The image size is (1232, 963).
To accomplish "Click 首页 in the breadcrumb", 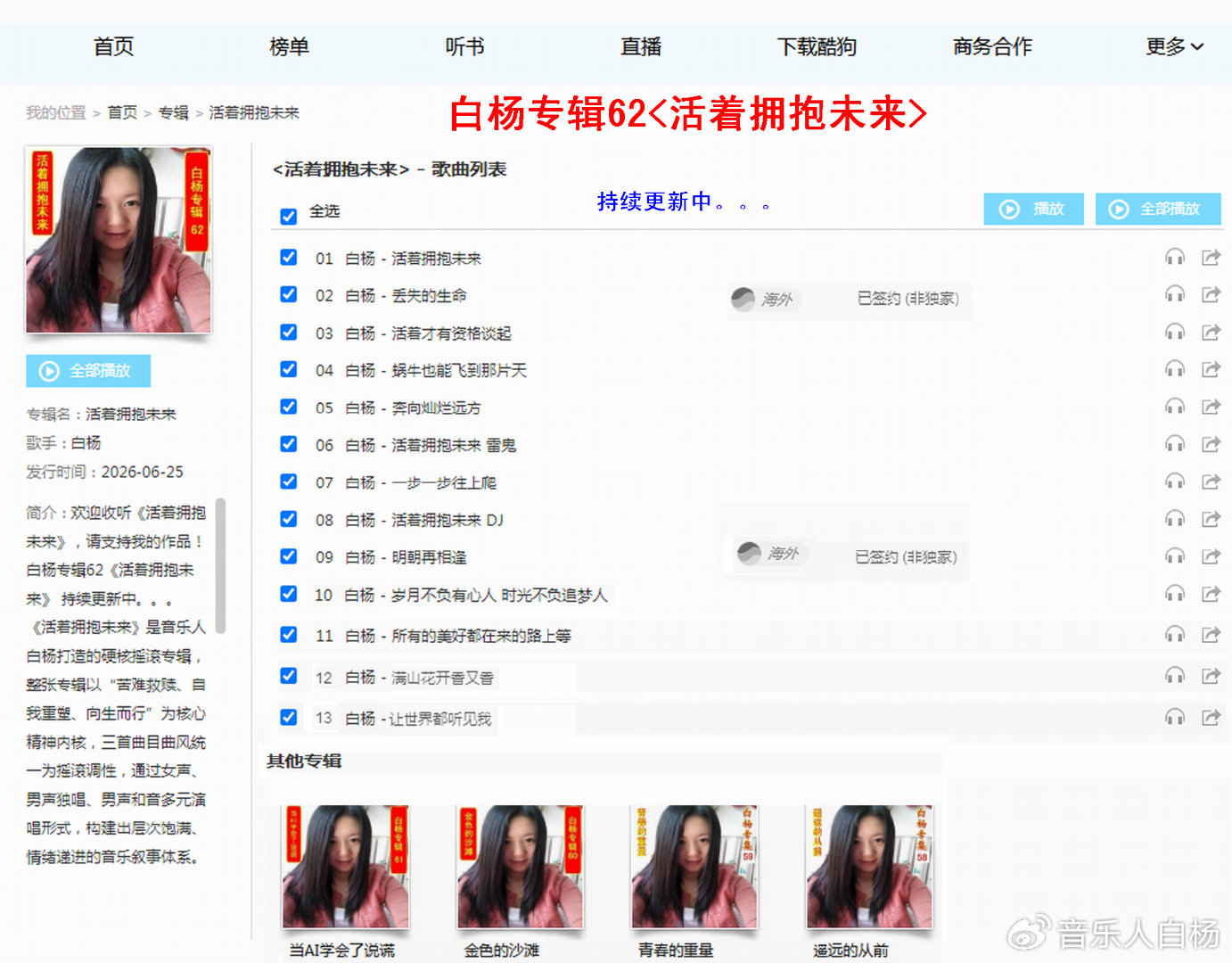I will point(122,112).
